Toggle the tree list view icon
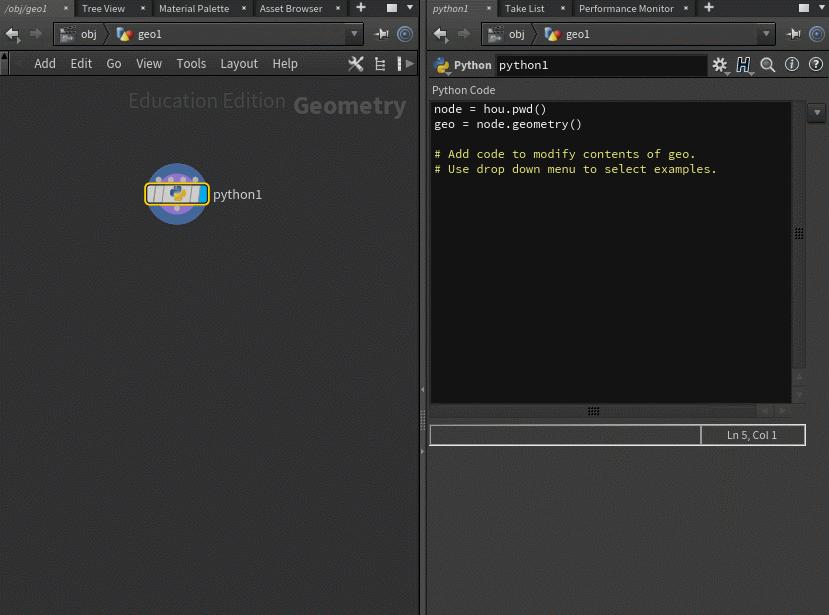The width and height of the screenshot is (829, 615). [x=380, y=64]
